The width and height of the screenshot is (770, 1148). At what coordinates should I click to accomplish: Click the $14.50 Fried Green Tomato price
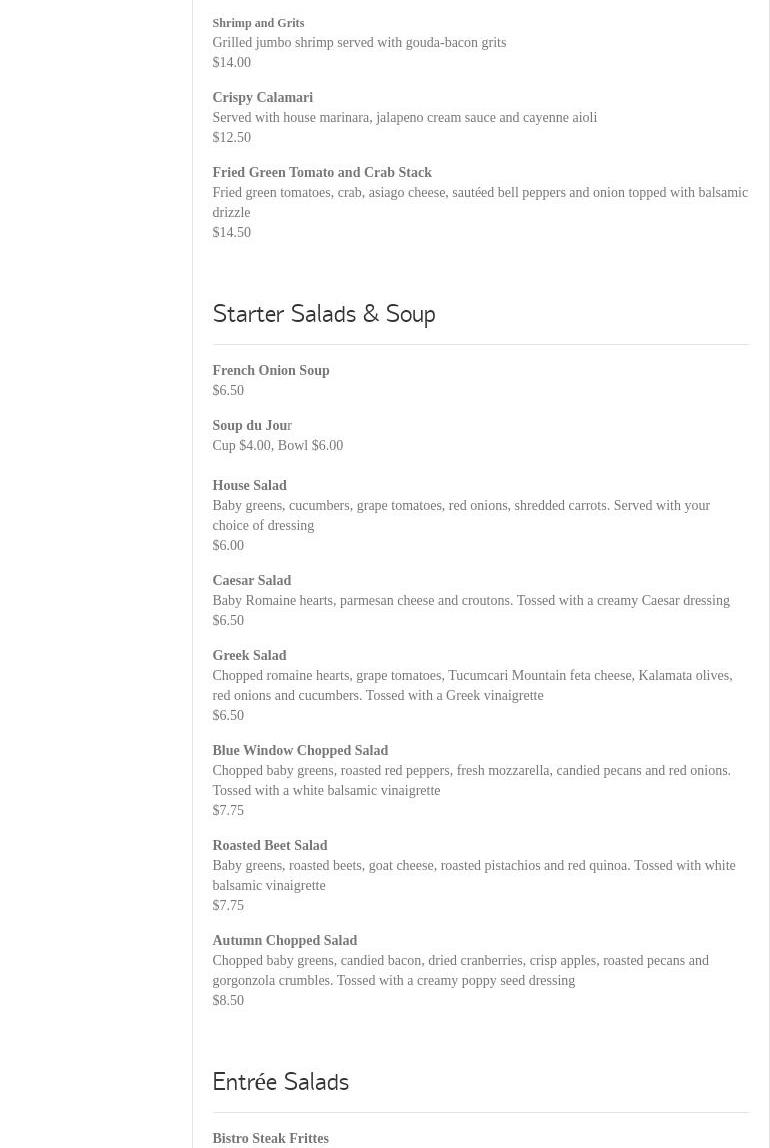coord(231,232)
